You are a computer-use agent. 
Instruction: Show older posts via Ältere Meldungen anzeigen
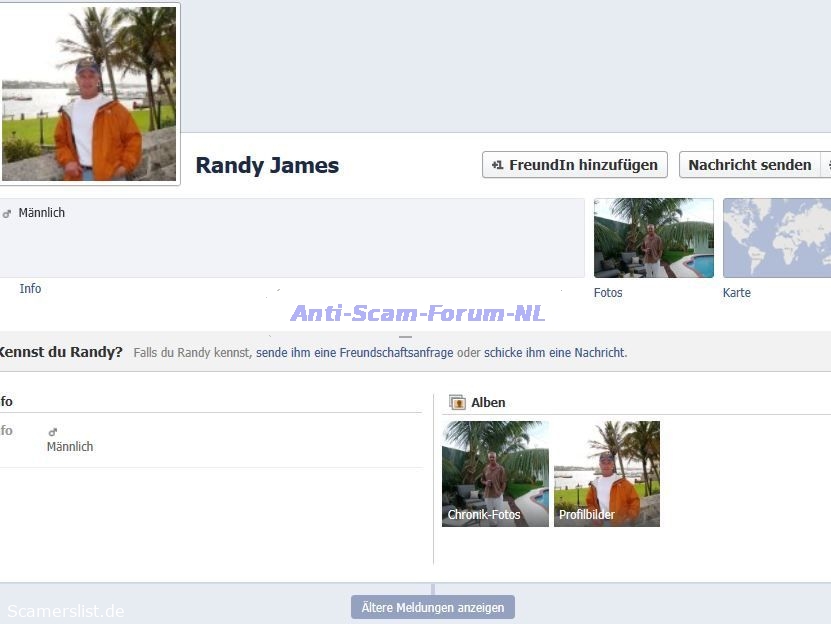click(x=433, y=607)
